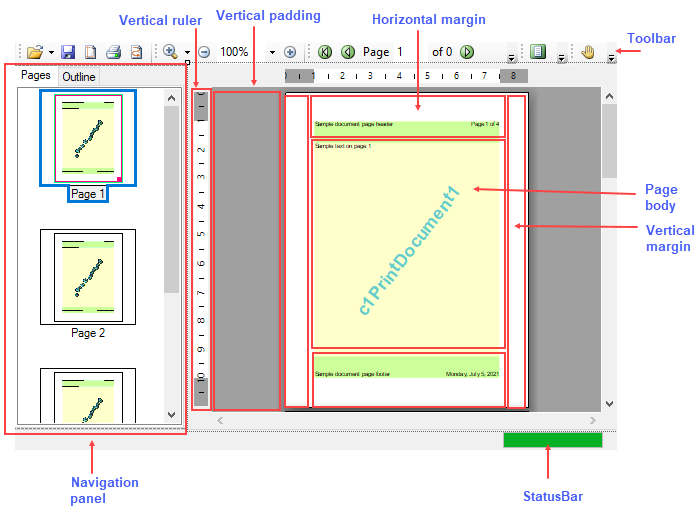700x516 pixels.
Task: Select the Hand pan tool
Action: (589, 52)
